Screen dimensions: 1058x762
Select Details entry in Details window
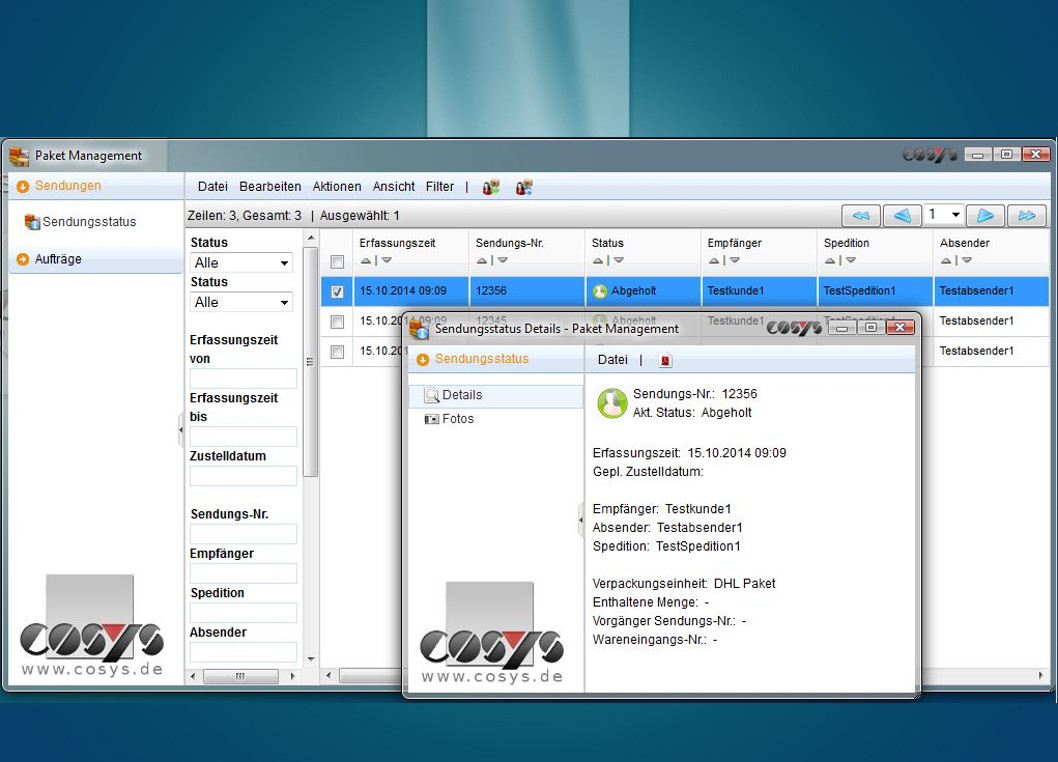click(x=496, y=396)
